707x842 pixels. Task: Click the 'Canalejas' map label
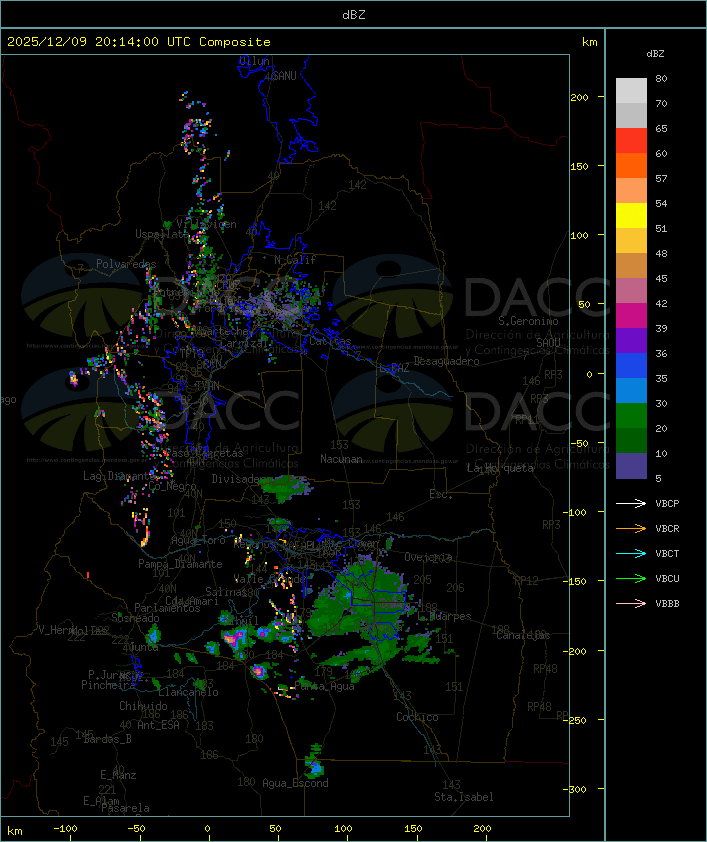[x=523, y=635]
